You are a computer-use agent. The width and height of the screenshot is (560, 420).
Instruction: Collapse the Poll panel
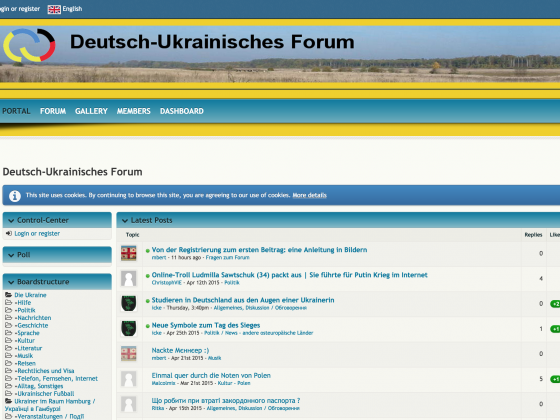click(11, 255)
